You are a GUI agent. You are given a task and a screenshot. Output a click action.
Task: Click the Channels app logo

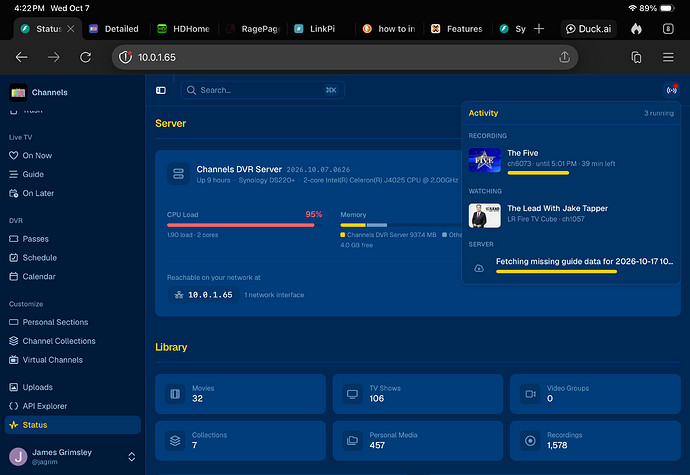point(18,92)
